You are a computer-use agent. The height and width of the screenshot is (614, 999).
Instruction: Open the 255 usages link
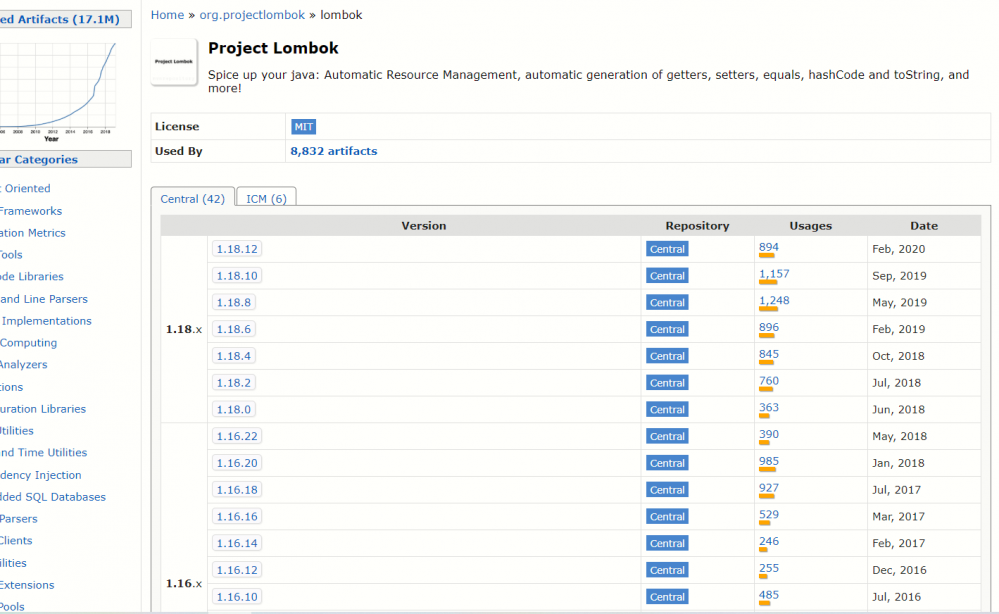768,568
